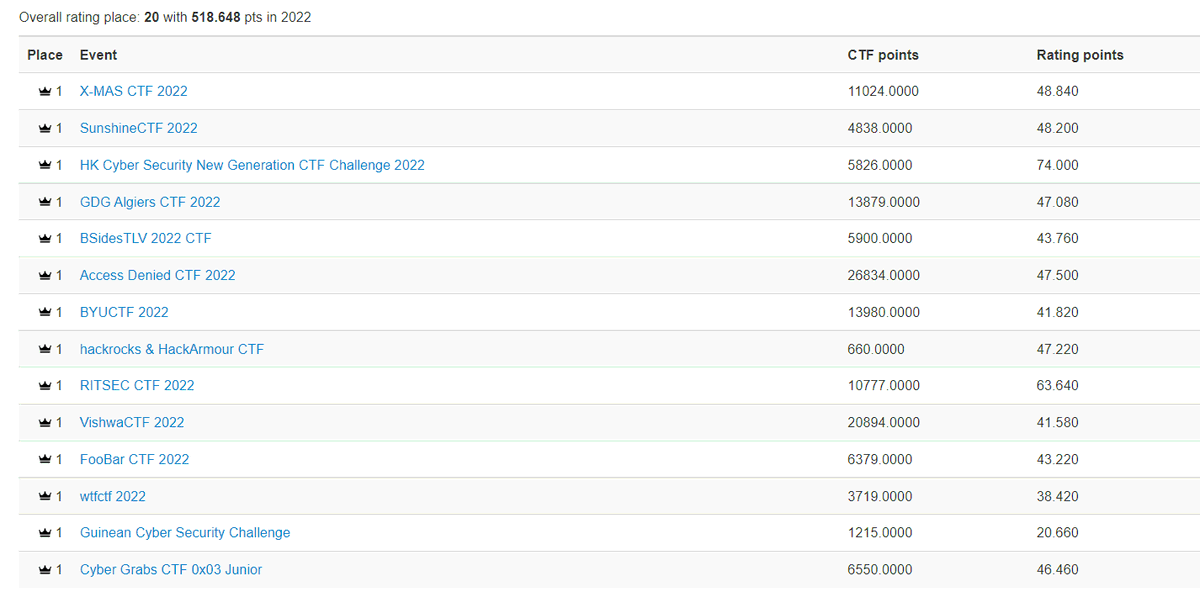Open the hackrocks & HackArmour CTF page
Screen dimensions: 1200x597
(172, 348)
